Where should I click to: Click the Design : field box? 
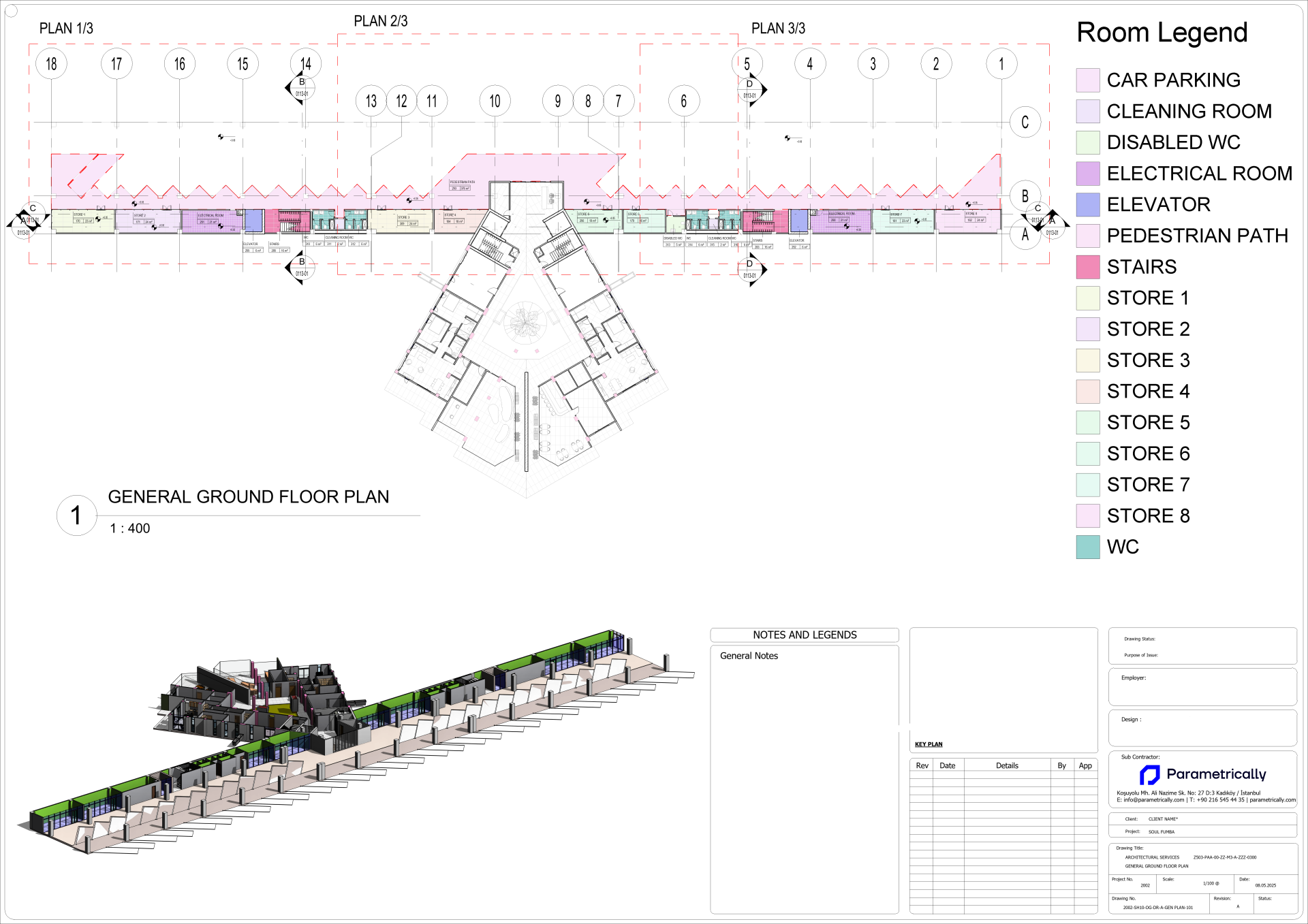[1202, 728]
